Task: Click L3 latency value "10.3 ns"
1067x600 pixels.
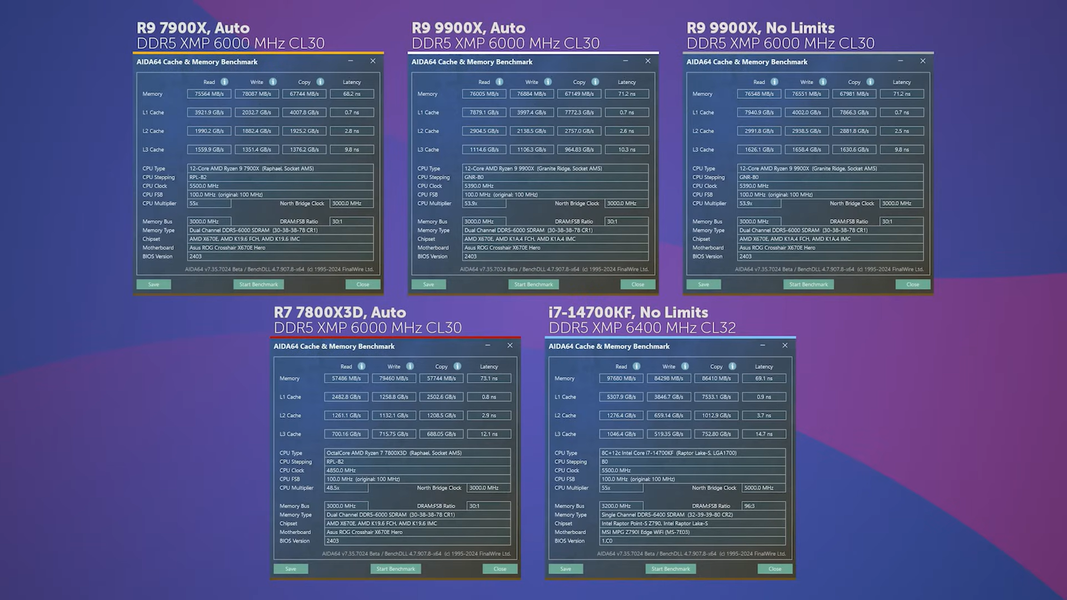Action: pyautogui.click(x=627, y=150)
